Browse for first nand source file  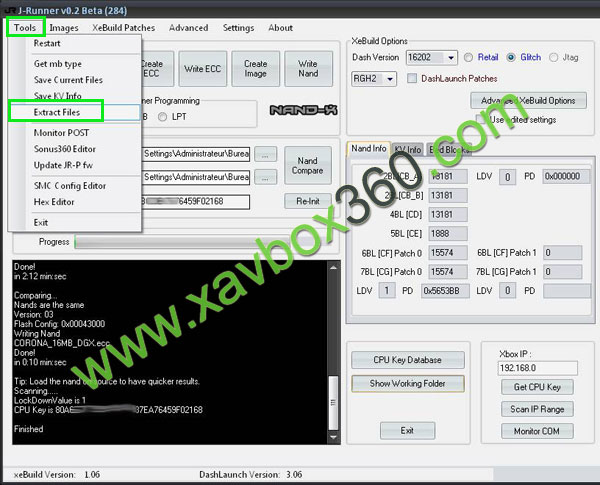tap(265, 155)
